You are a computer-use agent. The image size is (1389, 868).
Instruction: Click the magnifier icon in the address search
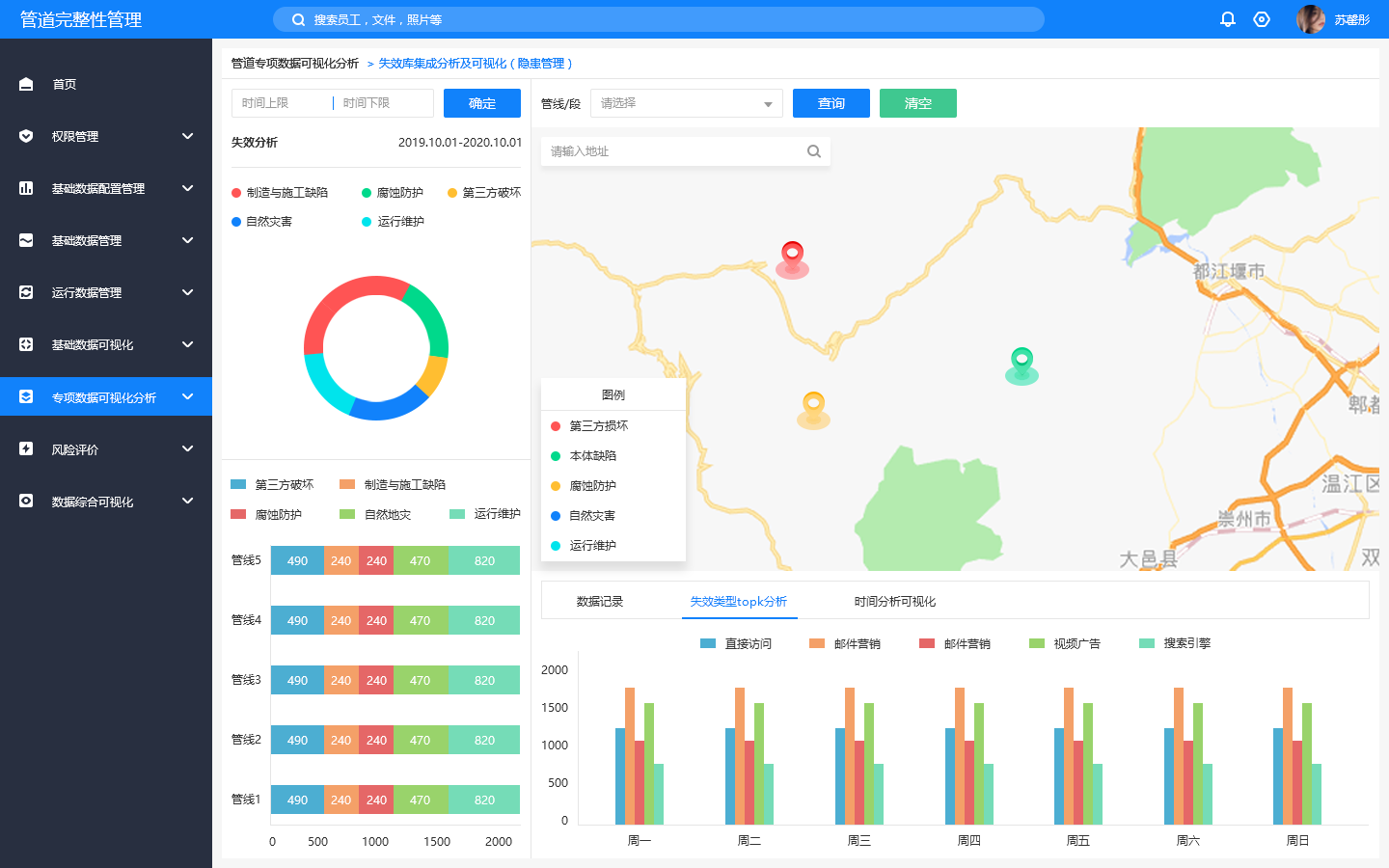[x=814, y=151]
